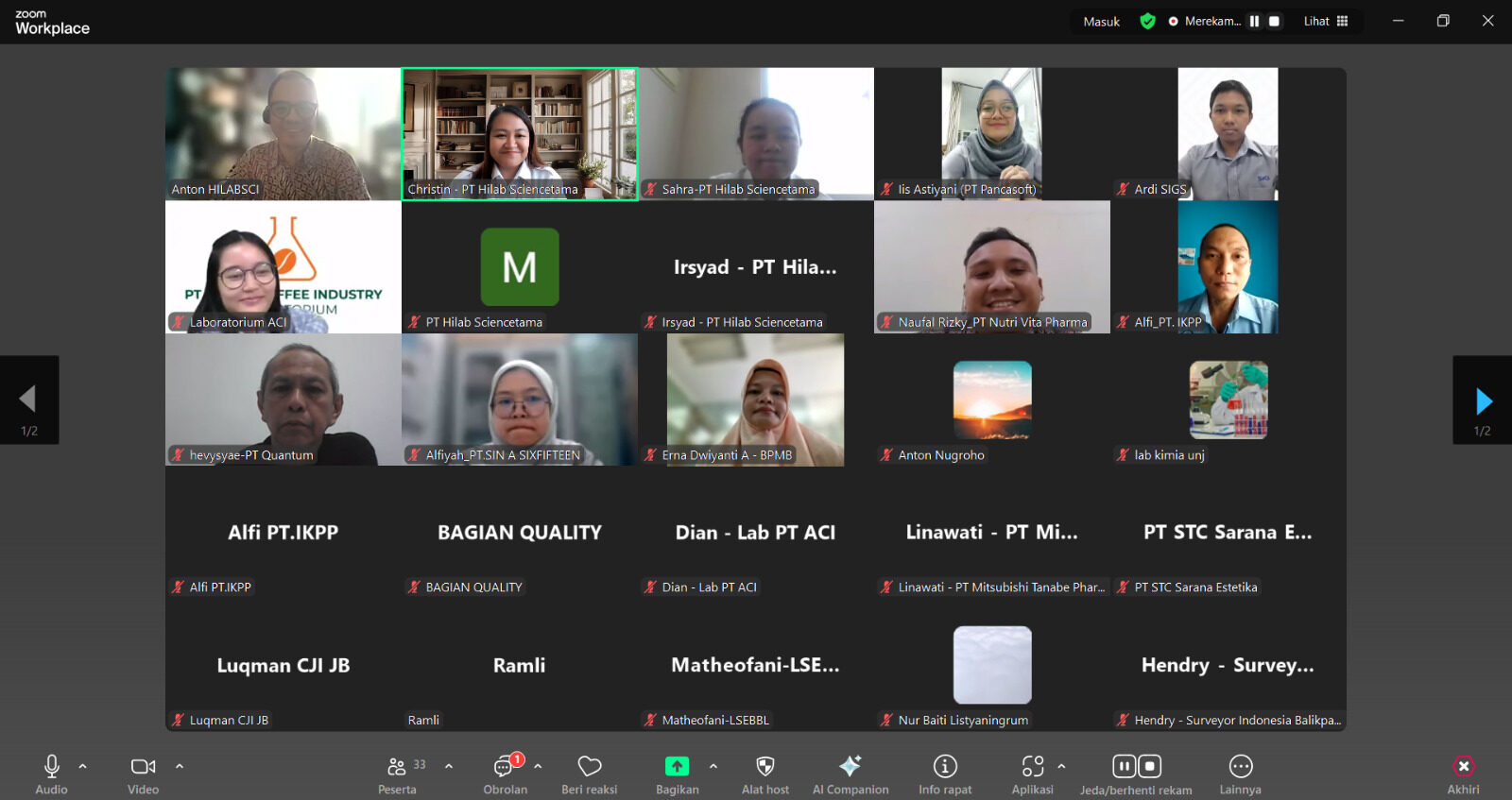Stop recording from the top indicator
This screenshot has width=1512, height=800.
(x=1274, y=21)
